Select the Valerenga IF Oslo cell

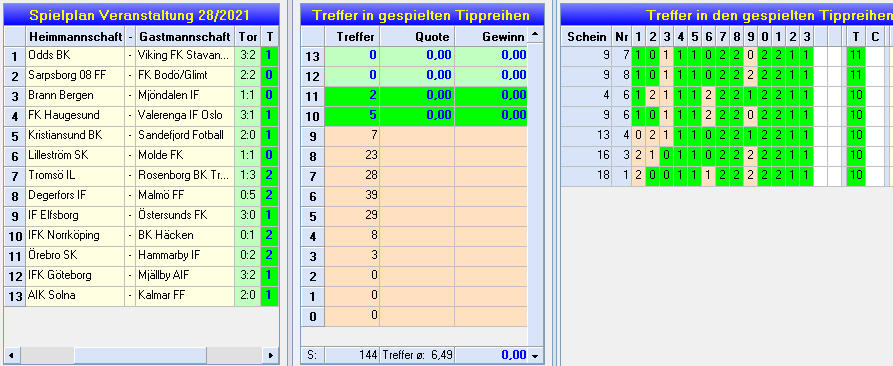tap(185, 115)
